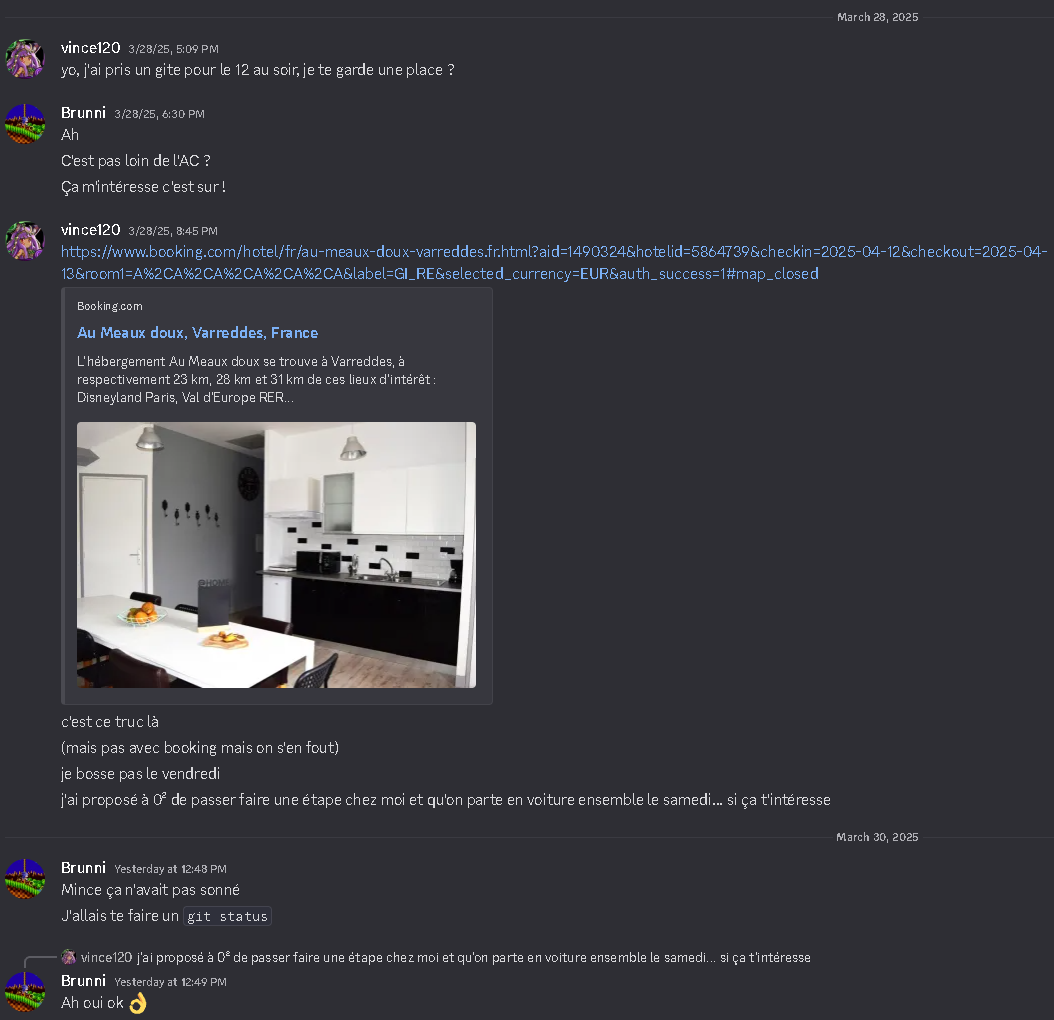Click vince120's avatar on the 5:09 PM message

point(25,58)
